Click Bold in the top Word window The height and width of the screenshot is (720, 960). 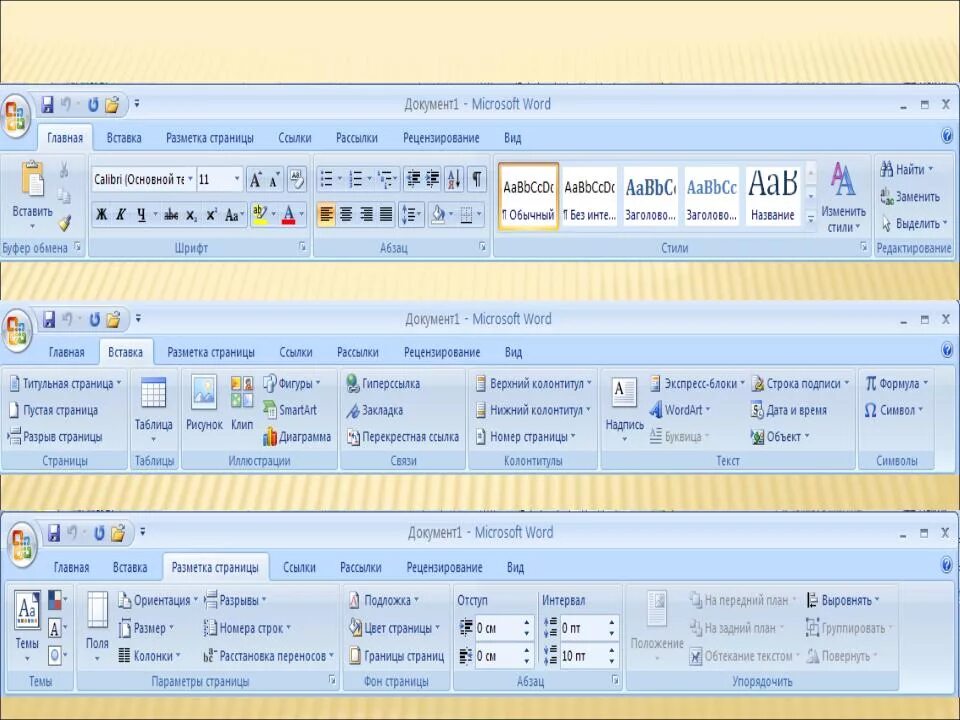[x=102, y=214]
